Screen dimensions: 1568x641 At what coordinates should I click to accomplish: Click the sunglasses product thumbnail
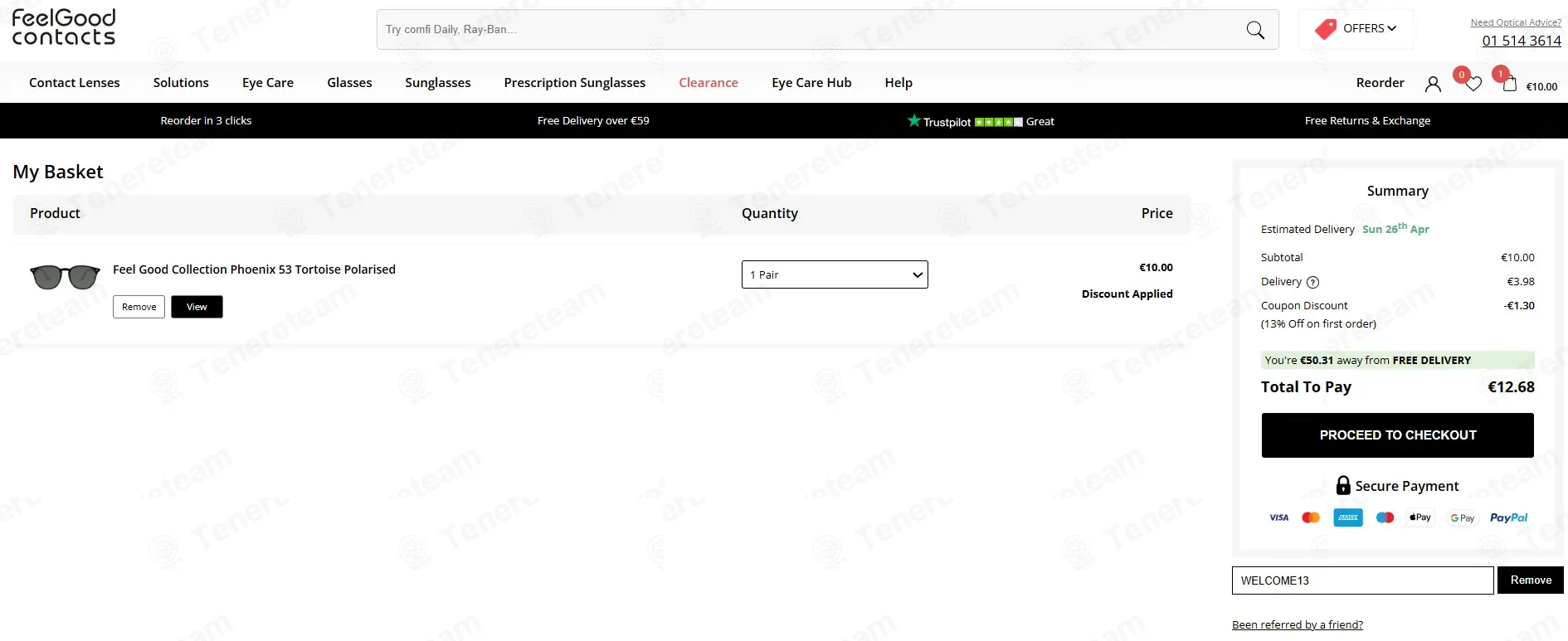65,277
